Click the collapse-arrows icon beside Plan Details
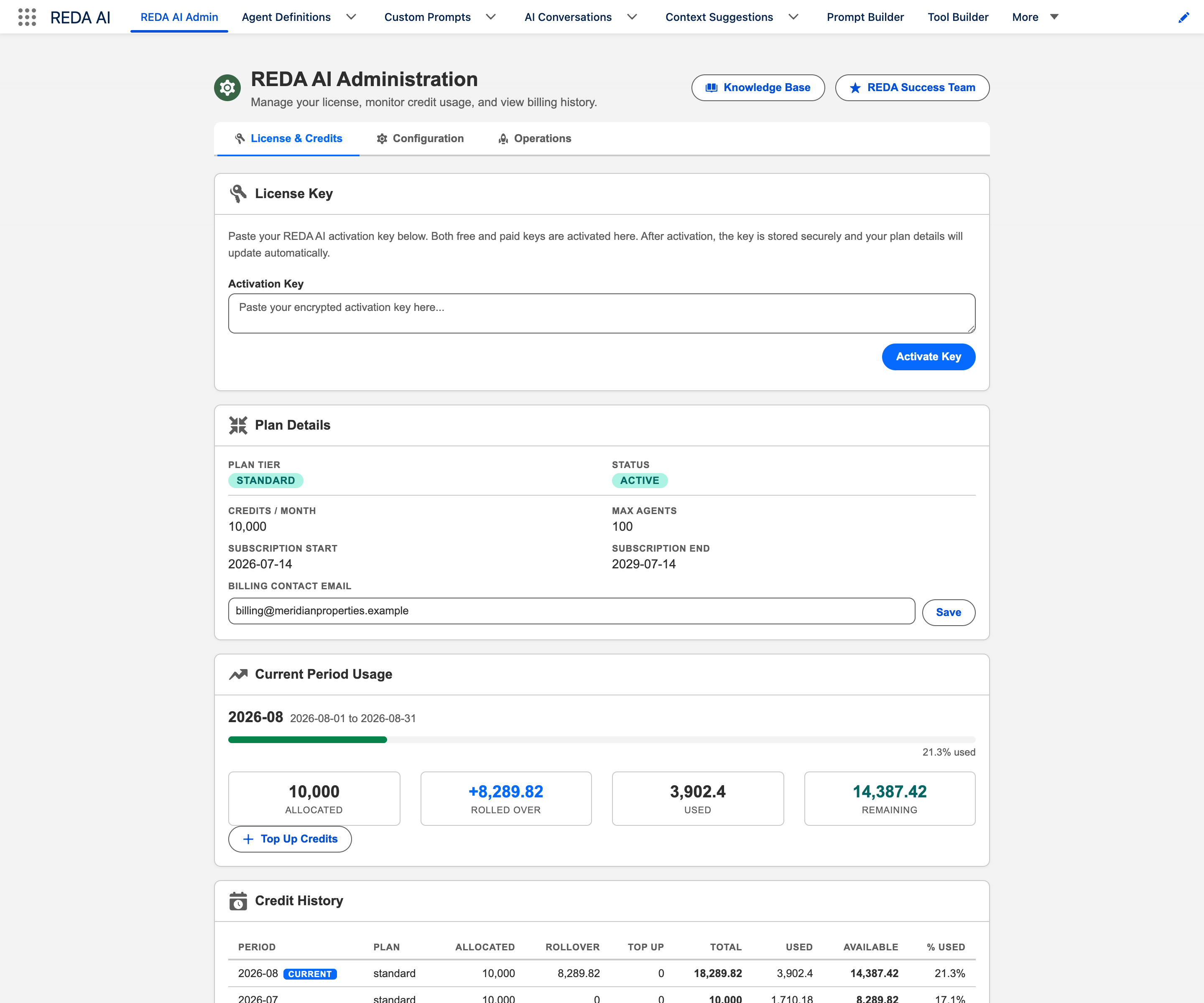Viewport: 1204px width, 1003px height. [238, 425]
